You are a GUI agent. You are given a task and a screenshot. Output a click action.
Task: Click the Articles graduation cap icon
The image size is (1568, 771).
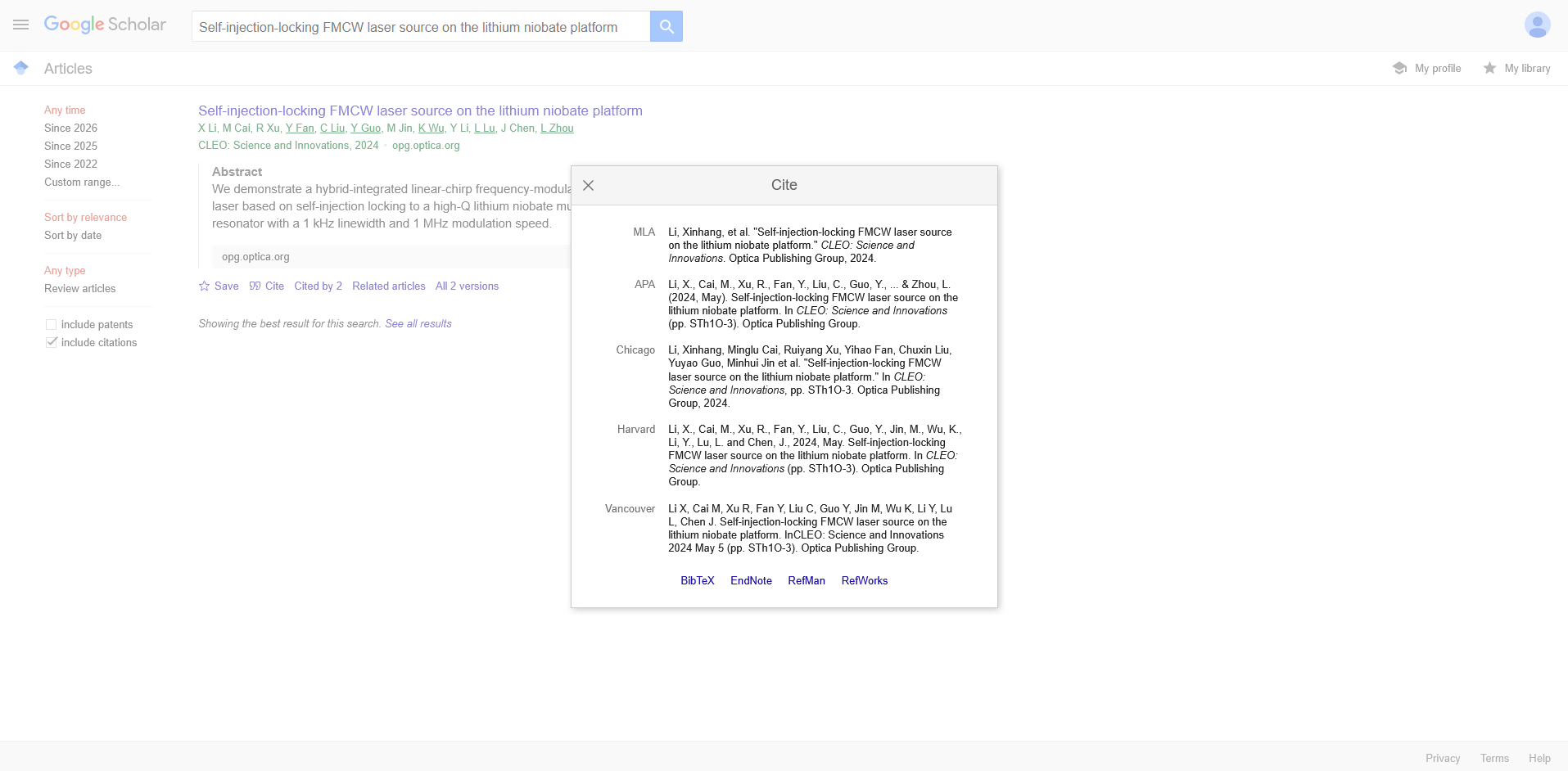click(x=21, y=68)
